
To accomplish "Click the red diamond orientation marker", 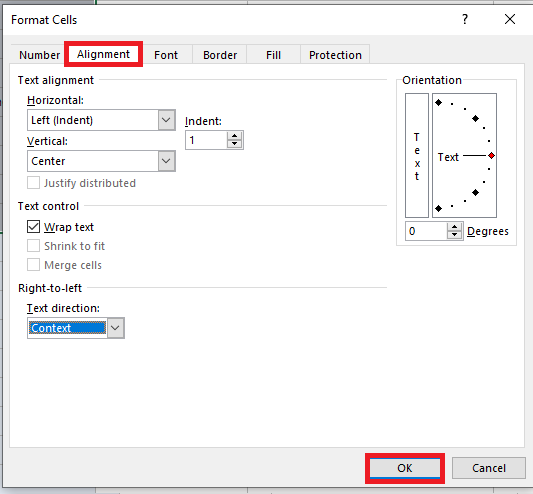I will pyautogui.click(x=491, y=156).
